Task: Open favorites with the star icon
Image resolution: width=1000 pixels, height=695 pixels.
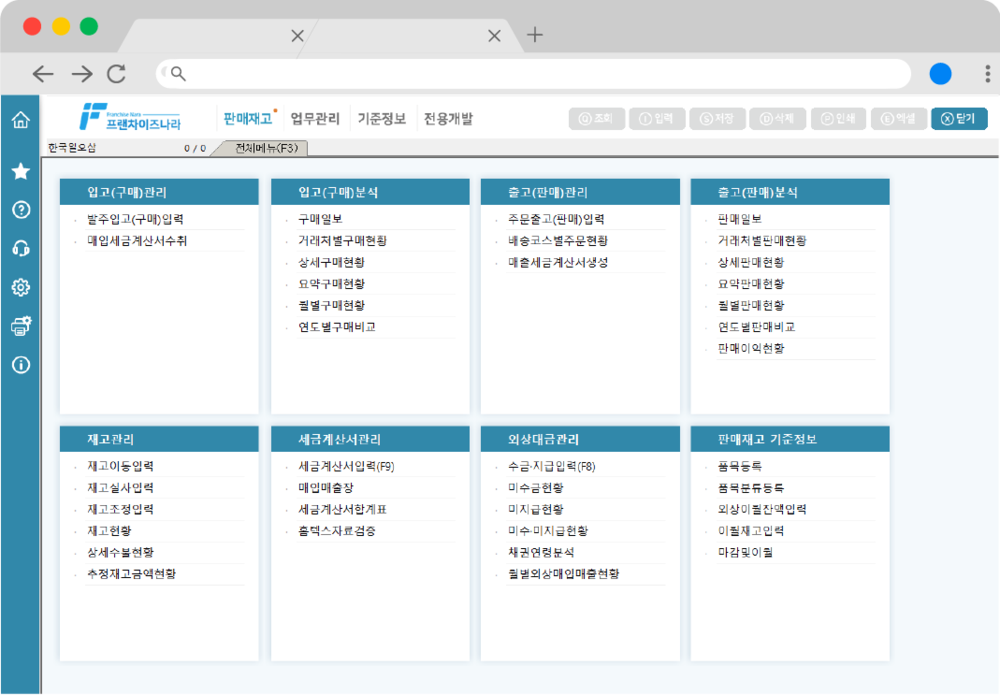Action: point(20,171)
